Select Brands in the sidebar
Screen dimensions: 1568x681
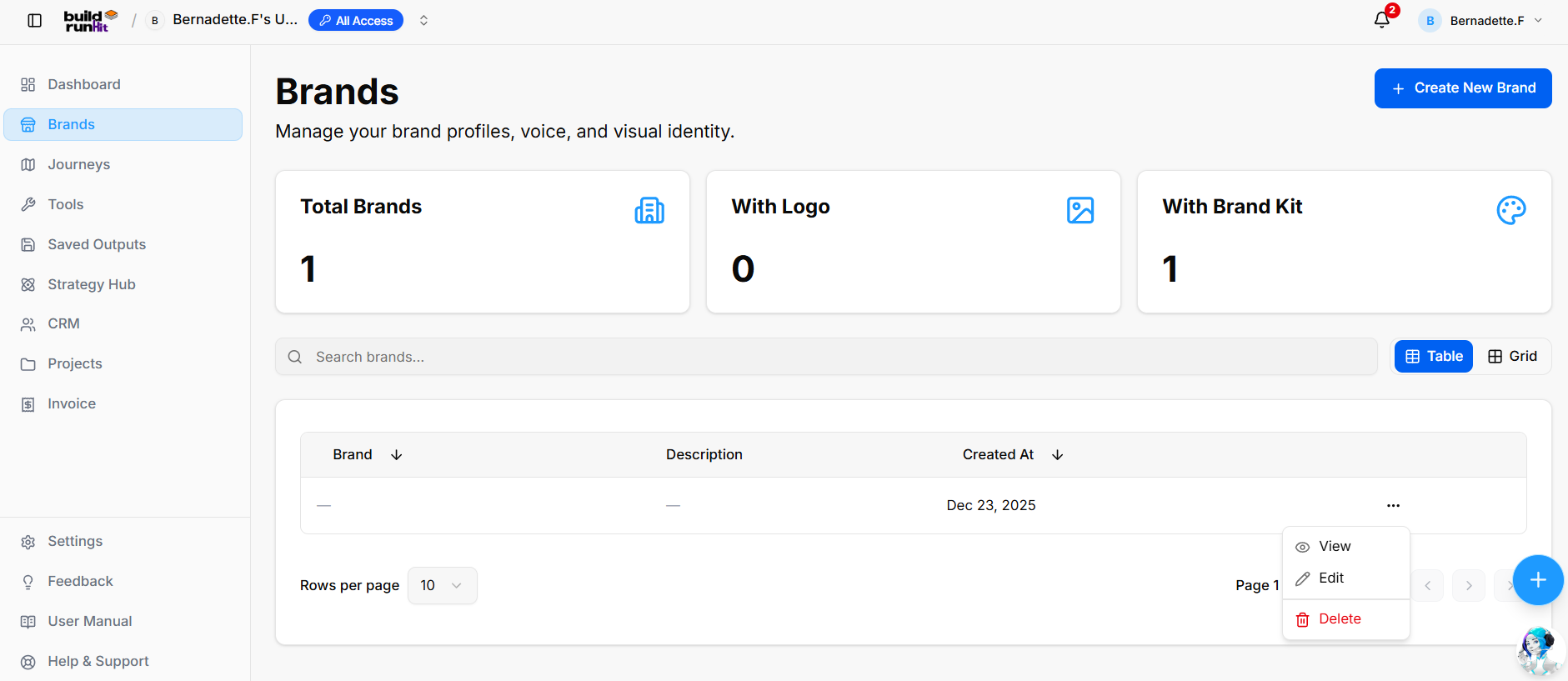pos(123,124)
